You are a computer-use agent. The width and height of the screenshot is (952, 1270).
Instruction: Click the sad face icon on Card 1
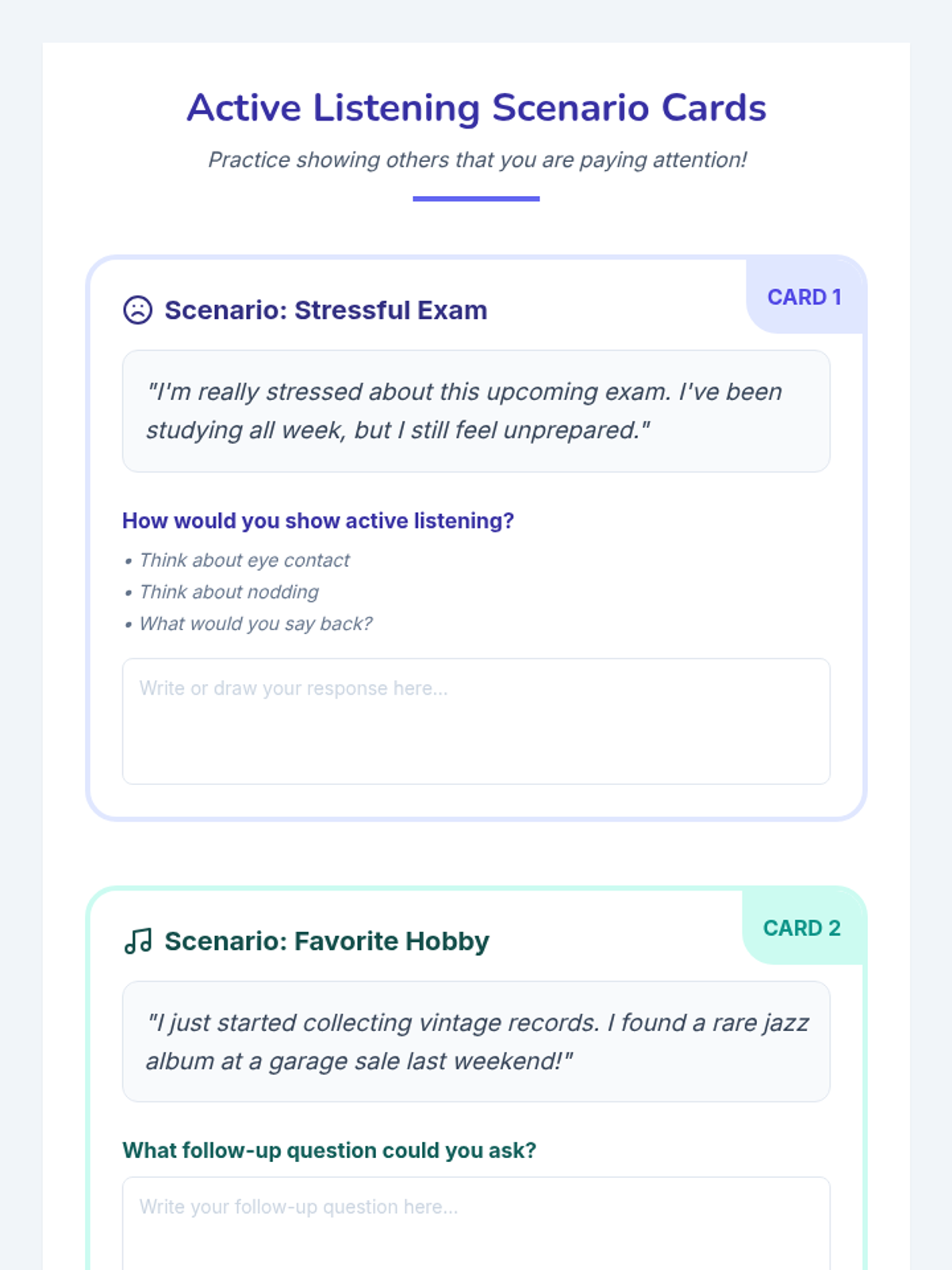pos(137,310)
